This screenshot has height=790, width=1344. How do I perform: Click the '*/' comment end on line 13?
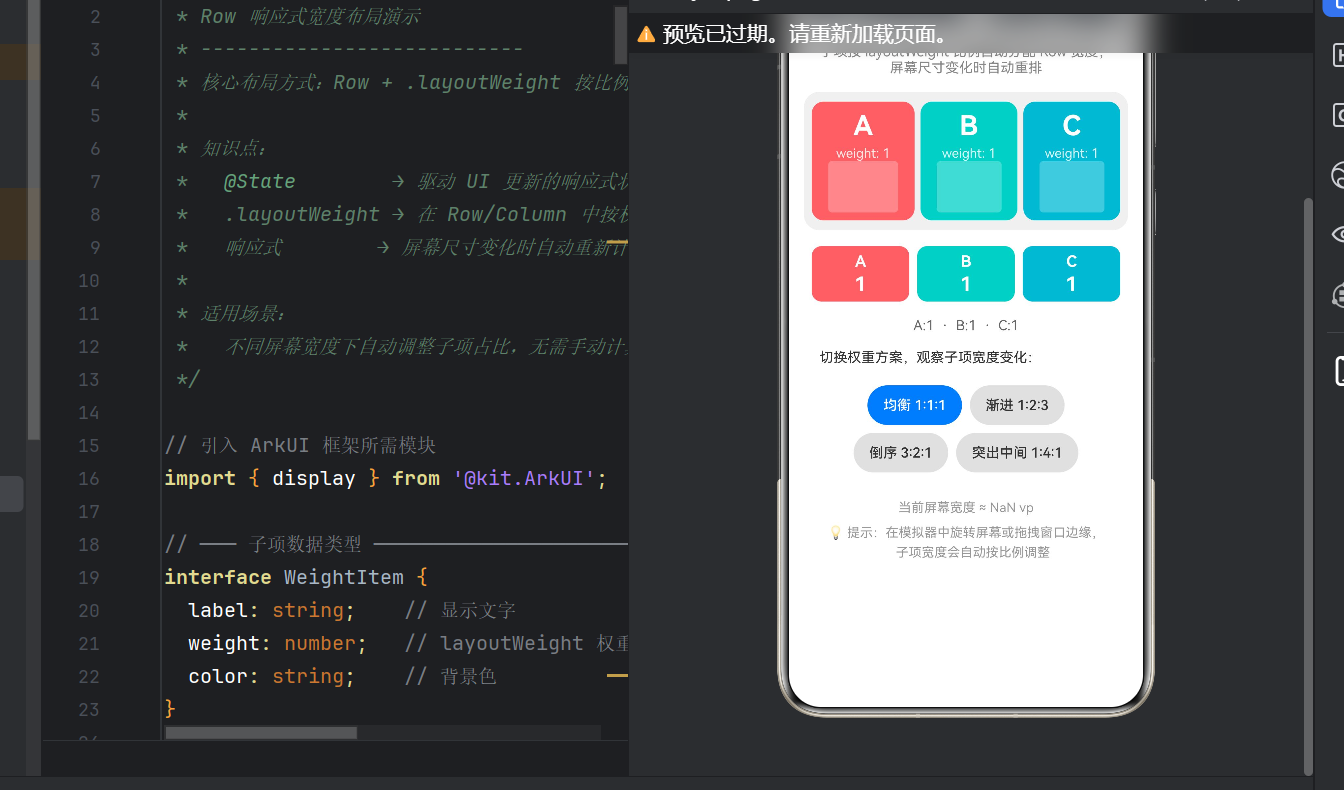188,379
